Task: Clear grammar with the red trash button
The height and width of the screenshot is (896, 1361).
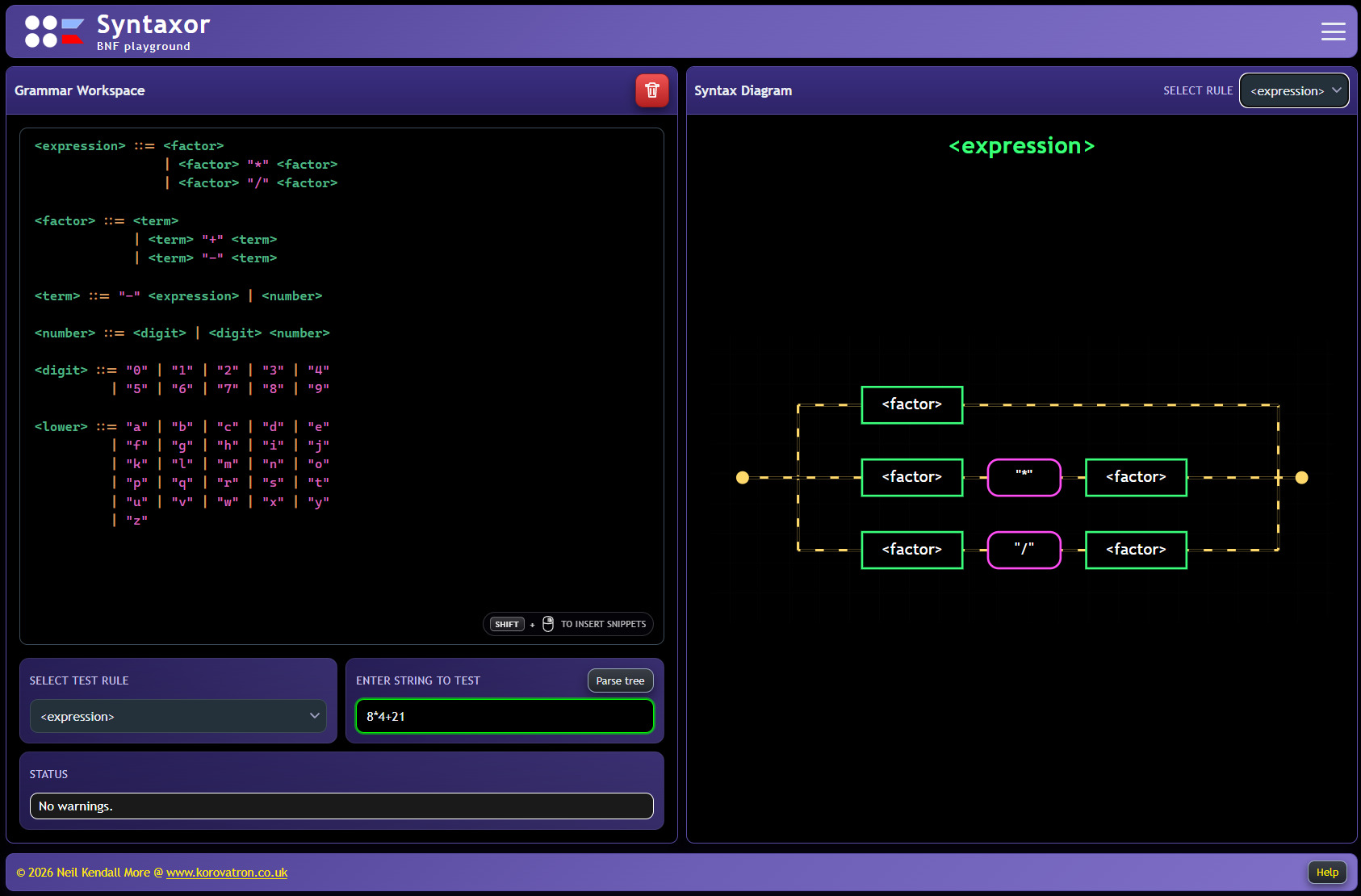Action: (x=652, y=90)
